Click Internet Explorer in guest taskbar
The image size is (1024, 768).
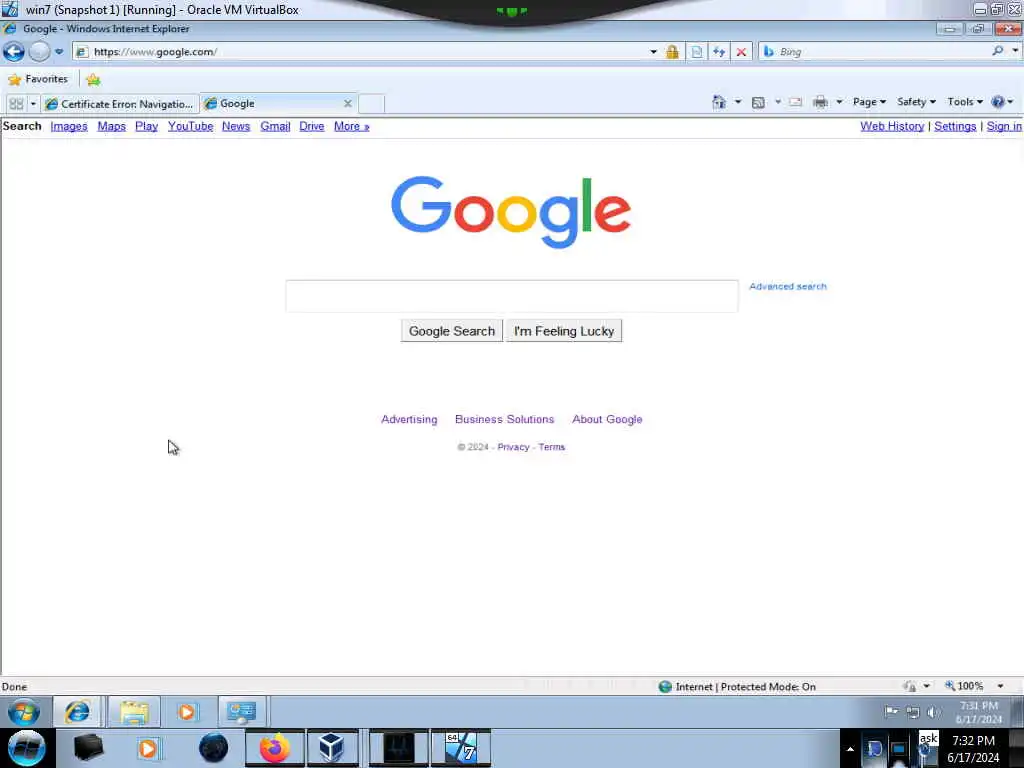pyautogui.click(x=78, y=711)
